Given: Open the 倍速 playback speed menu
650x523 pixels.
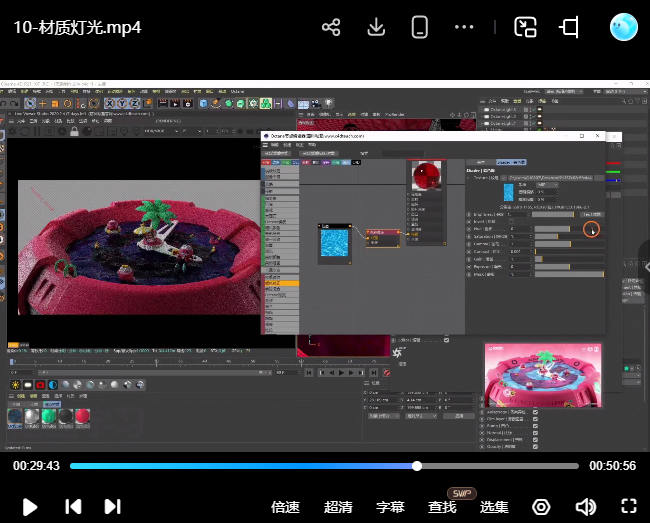Looking at the screenshot, I should [x=285, y=507].
